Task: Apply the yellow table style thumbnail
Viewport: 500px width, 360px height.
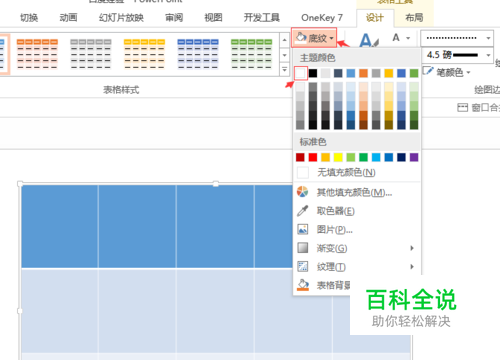Action: [144, 54]
